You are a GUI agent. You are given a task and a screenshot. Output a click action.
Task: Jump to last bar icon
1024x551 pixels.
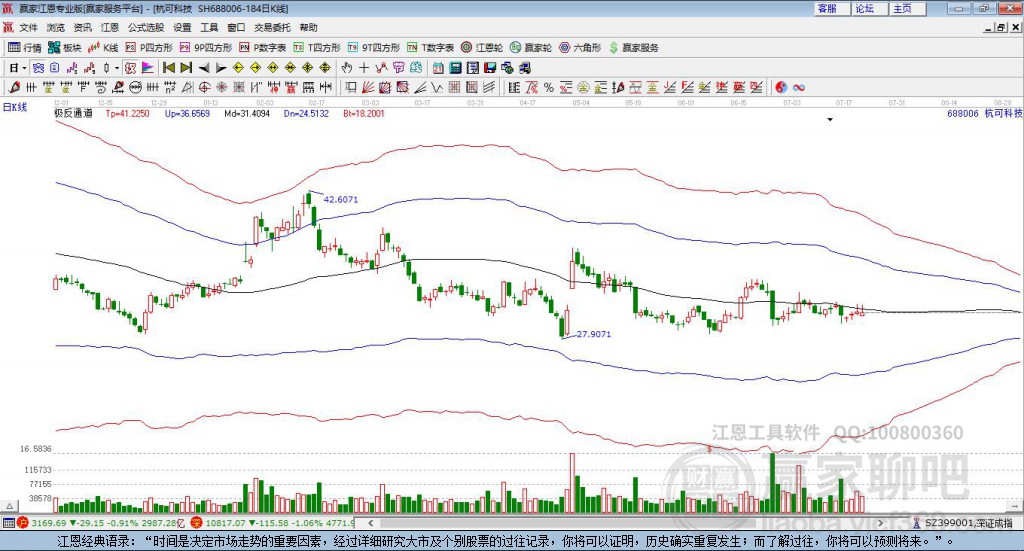(186, 68)
